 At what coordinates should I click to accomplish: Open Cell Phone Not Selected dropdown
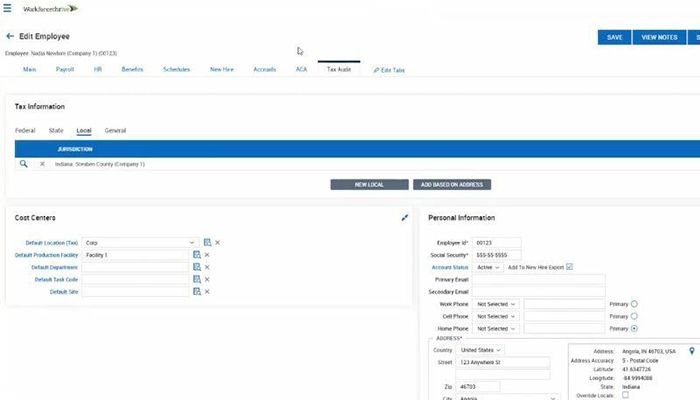(x=496, y=316)
